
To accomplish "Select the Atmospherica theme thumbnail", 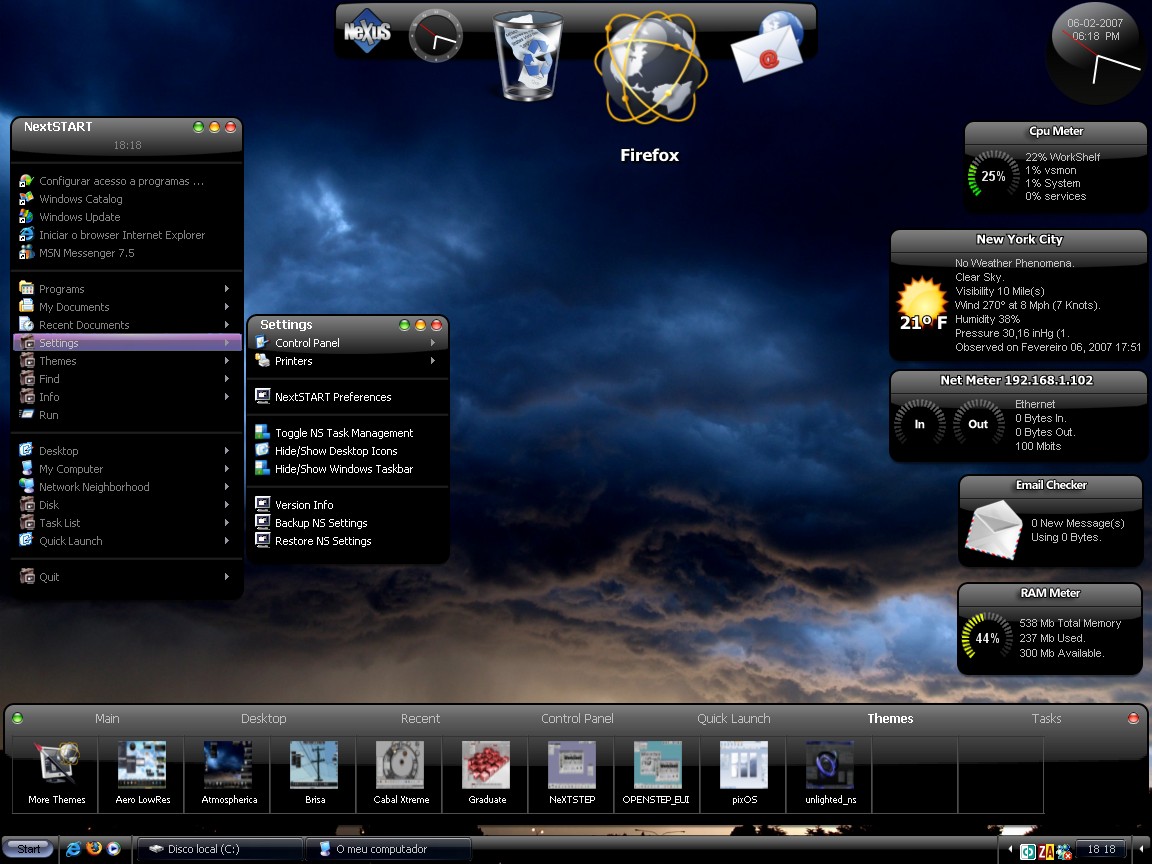I will click(x=229, y=772).
